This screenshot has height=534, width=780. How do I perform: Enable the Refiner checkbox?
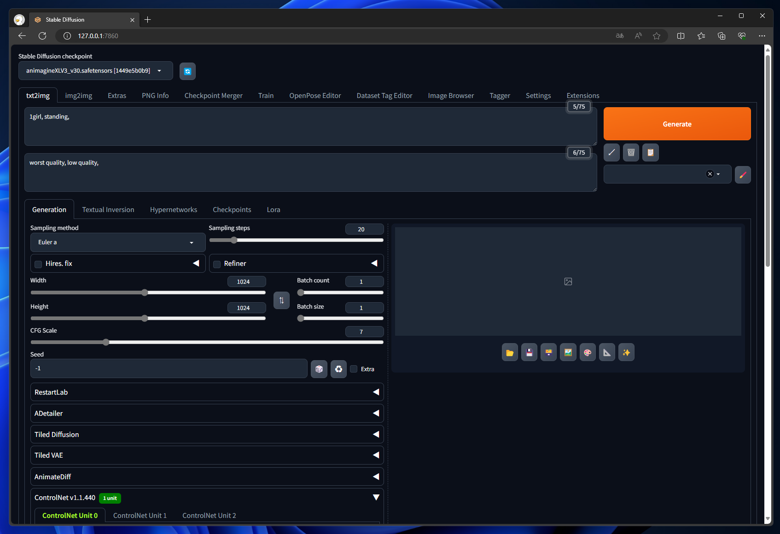(217, 264)
